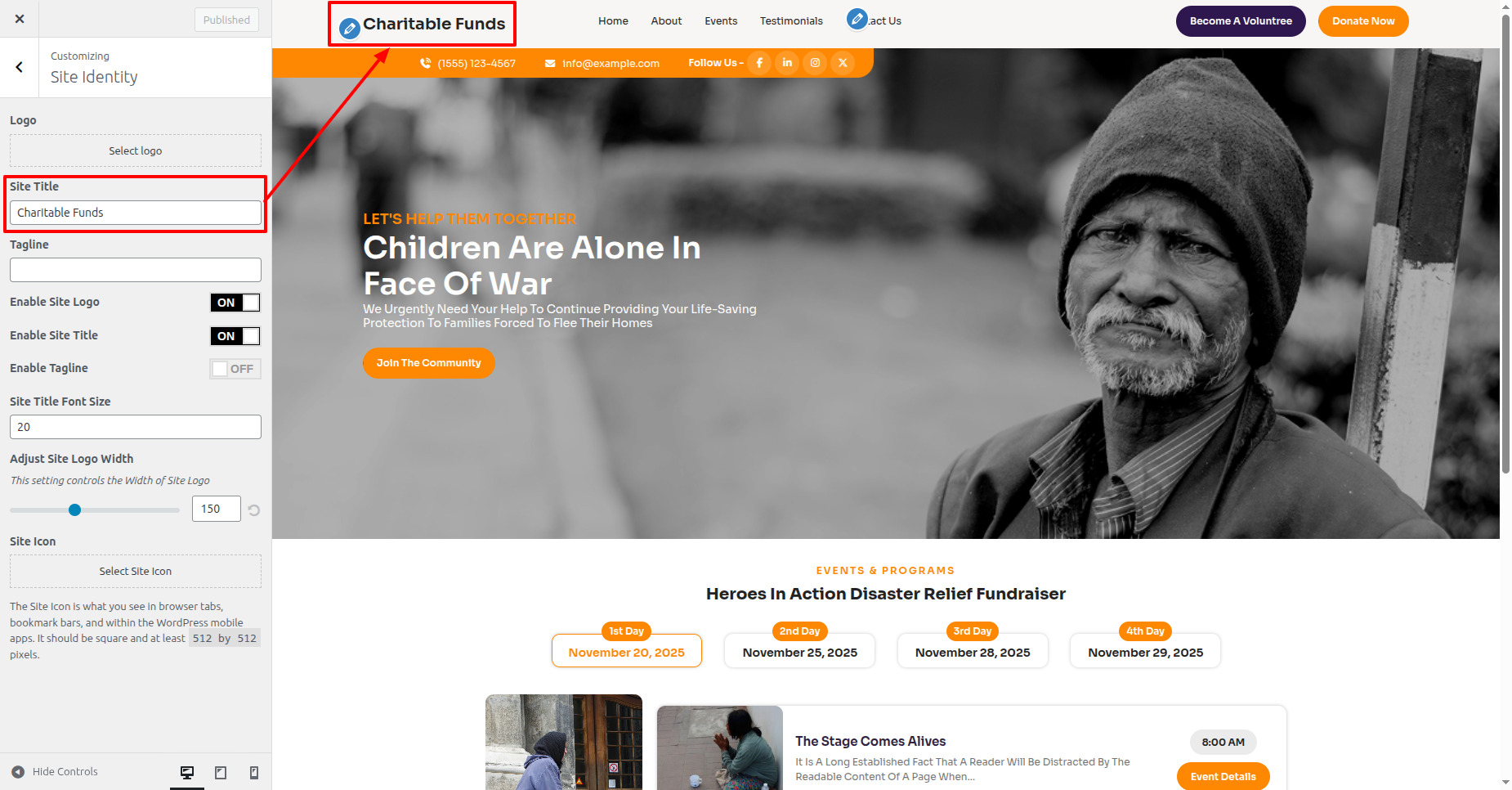Click the Donate Now button
Screen dimensions: 1512x790
point(1363,21)
